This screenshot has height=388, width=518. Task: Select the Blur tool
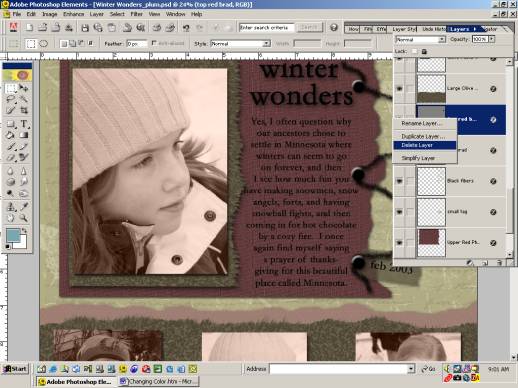click(10, 171)
